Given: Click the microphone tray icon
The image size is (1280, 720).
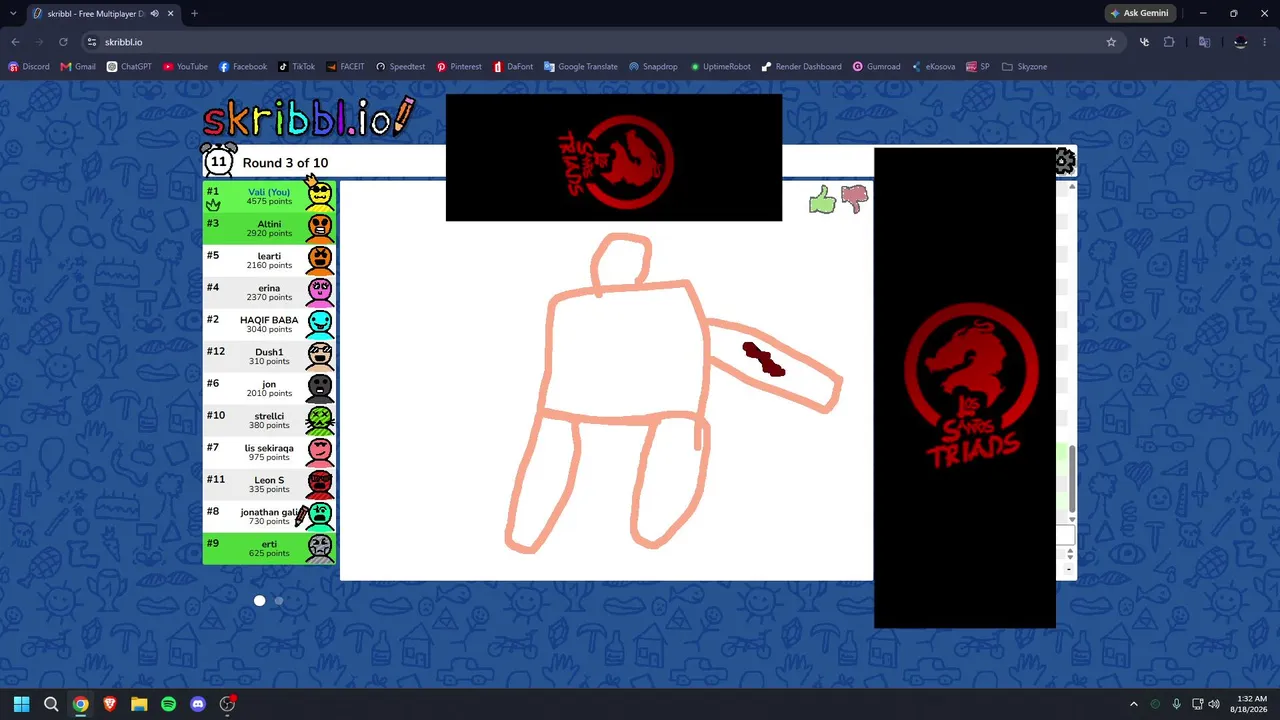Looking at the screenshot, I should pos(1176,704).
